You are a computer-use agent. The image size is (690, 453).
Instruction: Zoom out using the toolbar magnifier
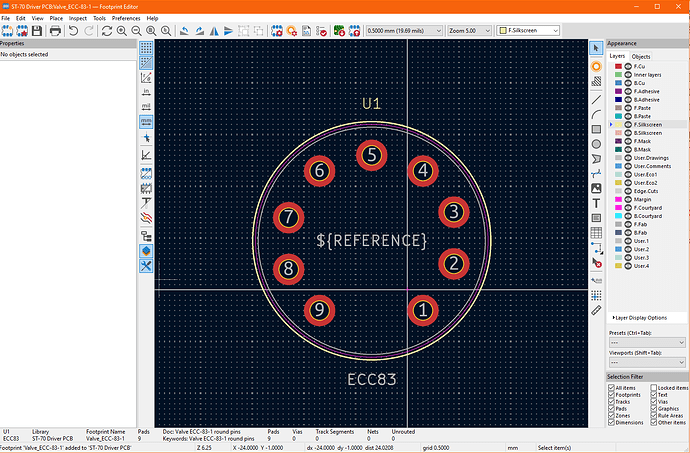point(136,30)
